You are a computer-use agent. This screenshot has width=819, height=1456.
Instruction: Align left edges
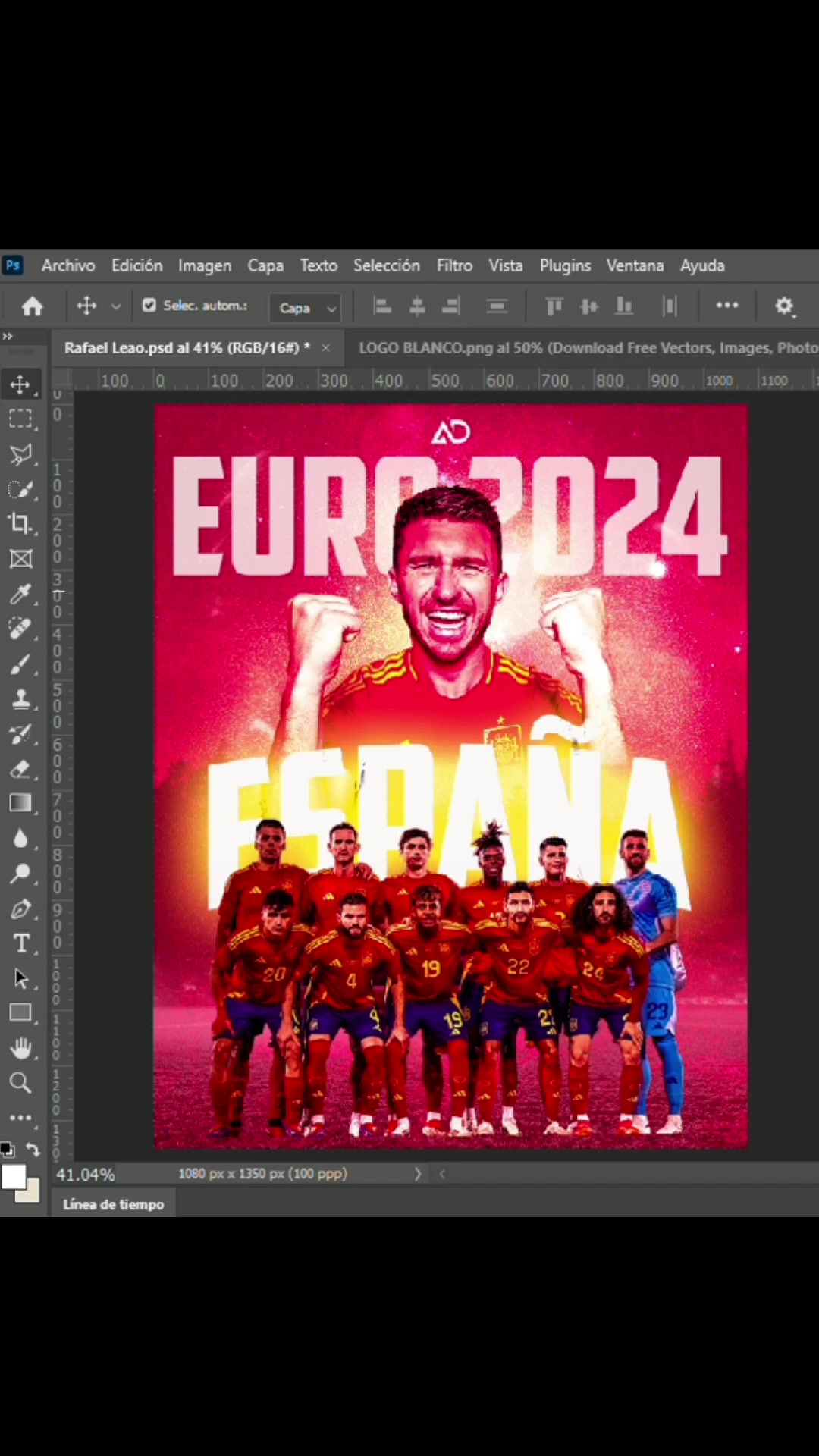pyautogui.click(x=383, y=306)
